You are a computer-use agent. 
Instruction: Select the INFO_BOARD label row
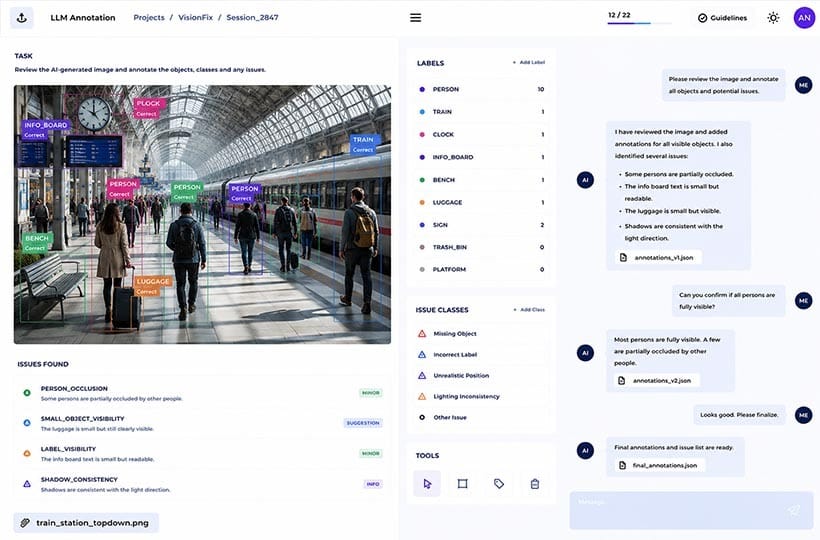[481, 157]
